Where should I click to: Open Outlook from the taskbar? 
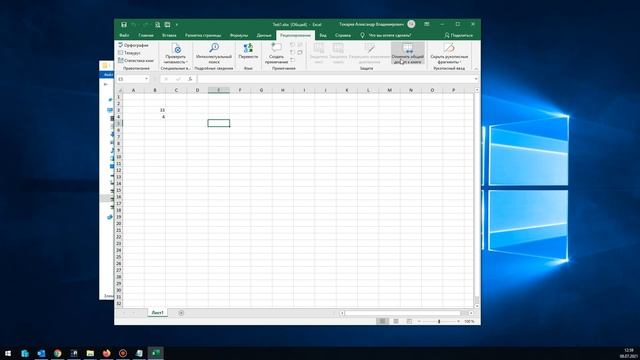(x=41, y=353)
